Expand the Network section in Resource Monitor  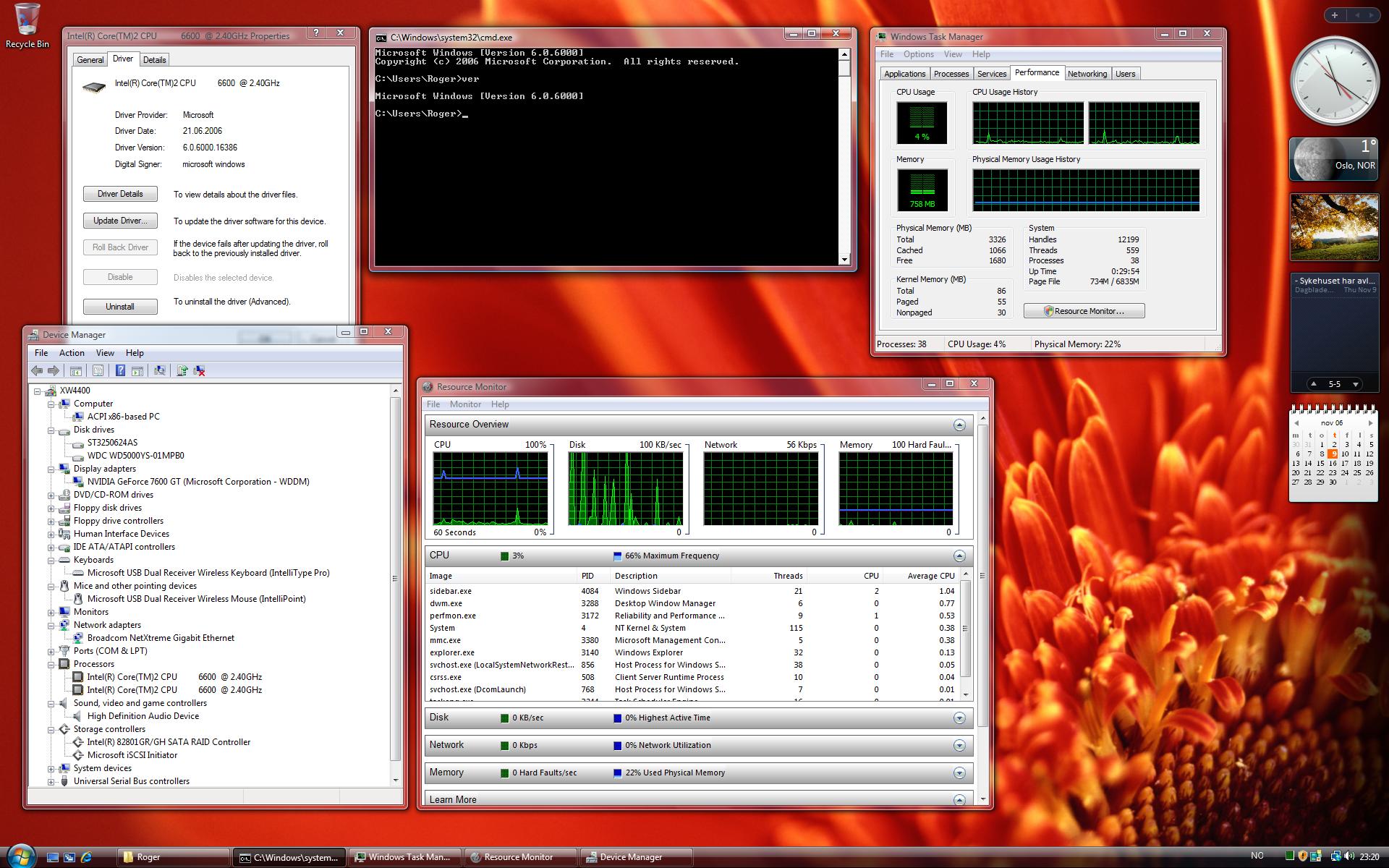[959, 745]
